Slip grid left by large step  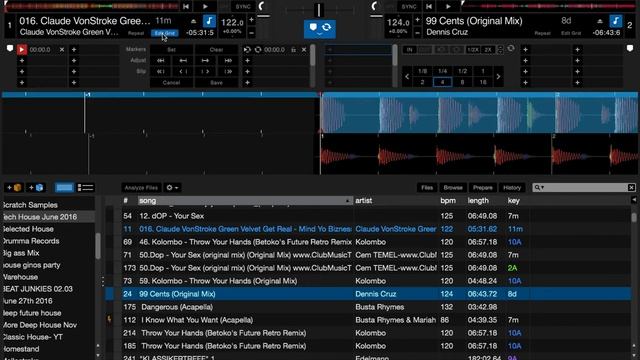(x=160, y=71)
